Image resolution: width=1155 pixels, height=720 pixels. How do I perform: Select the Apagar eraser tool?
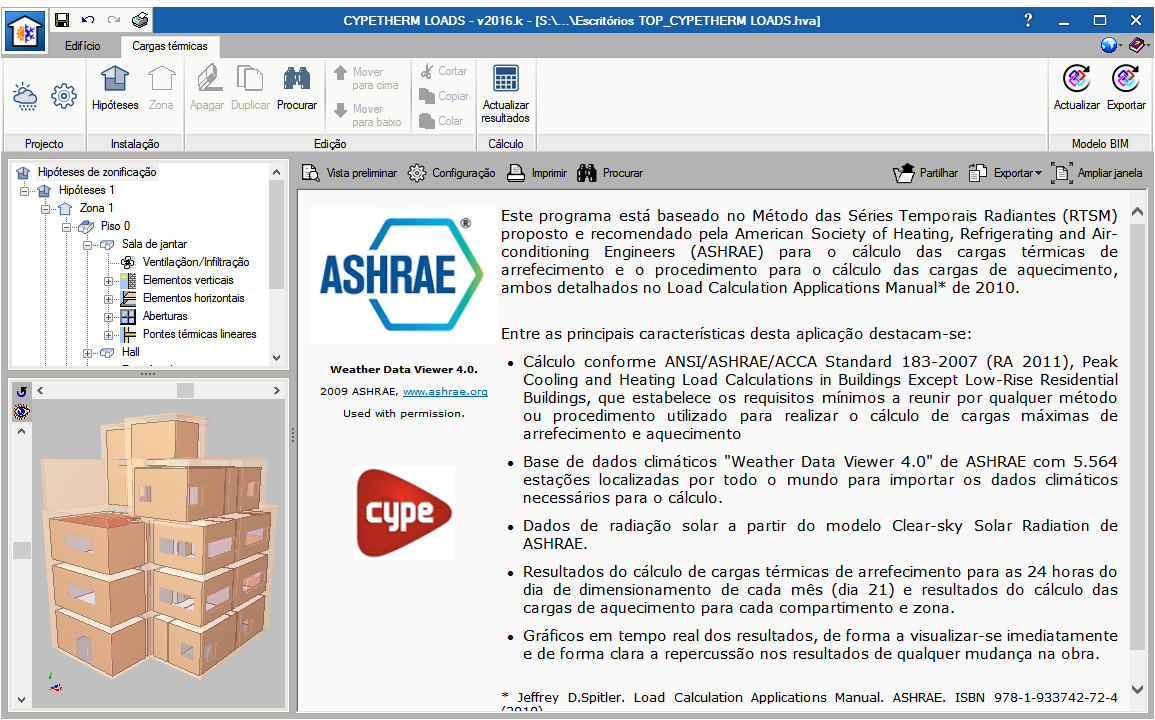[207, 88]
